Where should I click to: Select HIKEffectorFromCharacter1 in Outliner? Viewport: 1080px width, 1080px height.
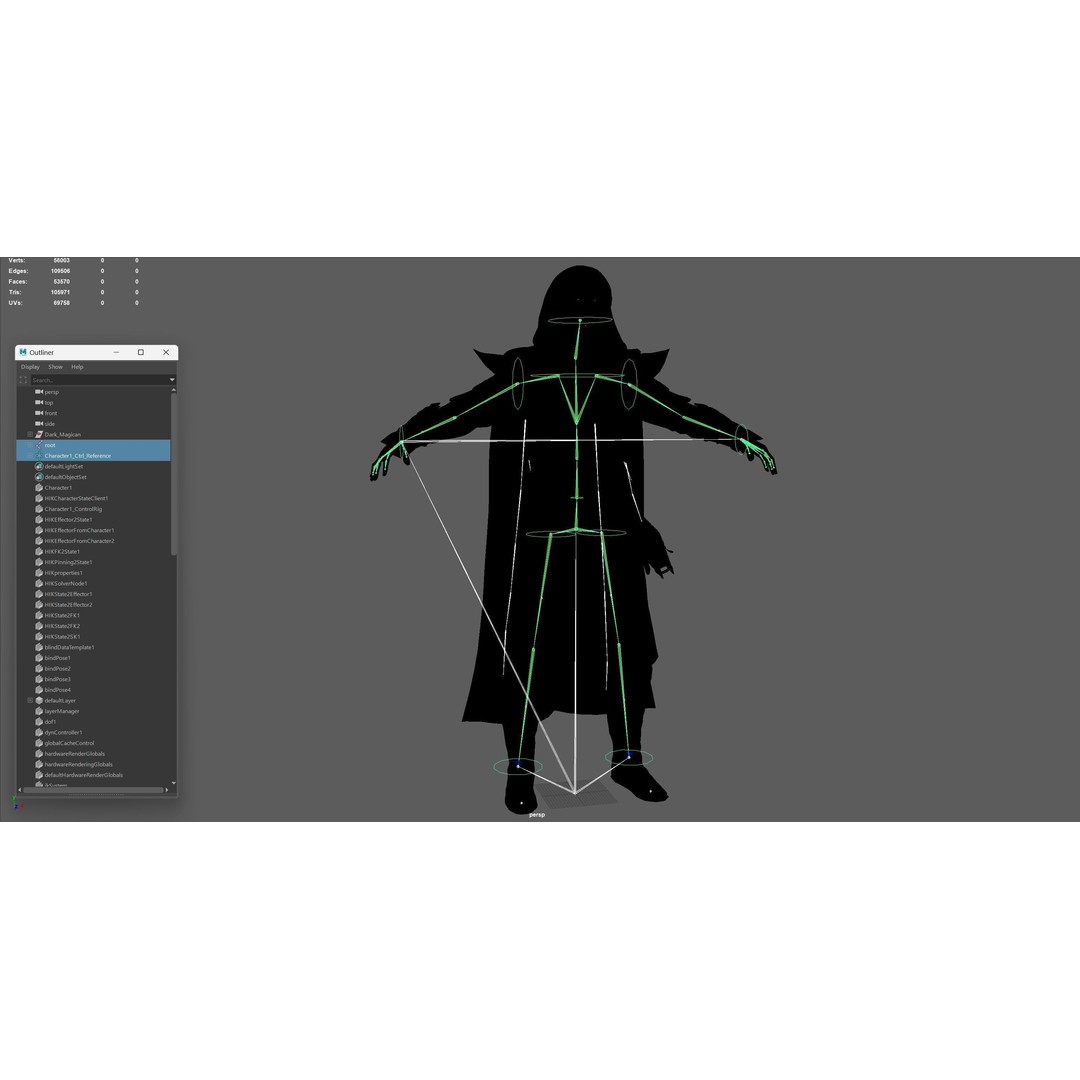point(79,530)
